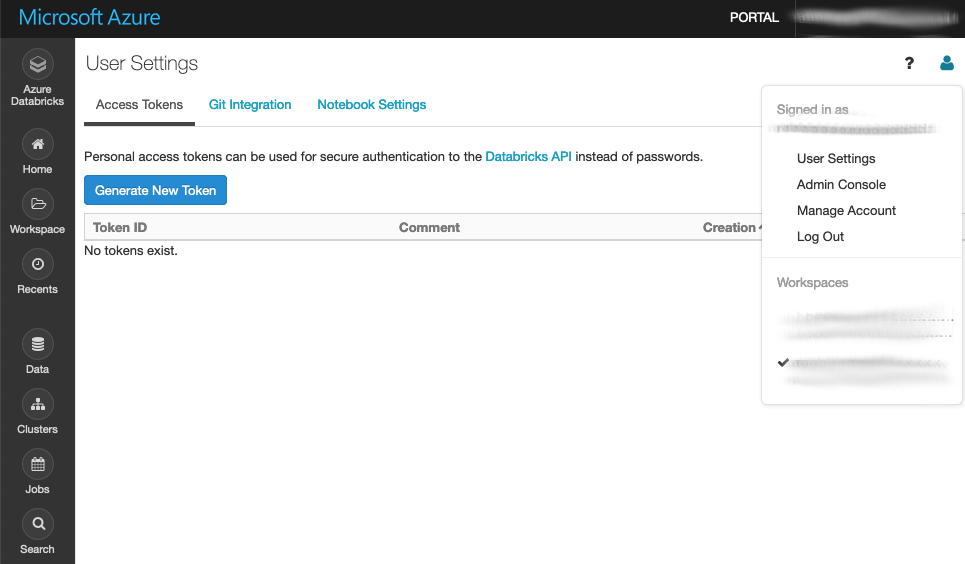Select the checked current workspace entry
The width and height of the screenshot is (965, 564).
863,370
